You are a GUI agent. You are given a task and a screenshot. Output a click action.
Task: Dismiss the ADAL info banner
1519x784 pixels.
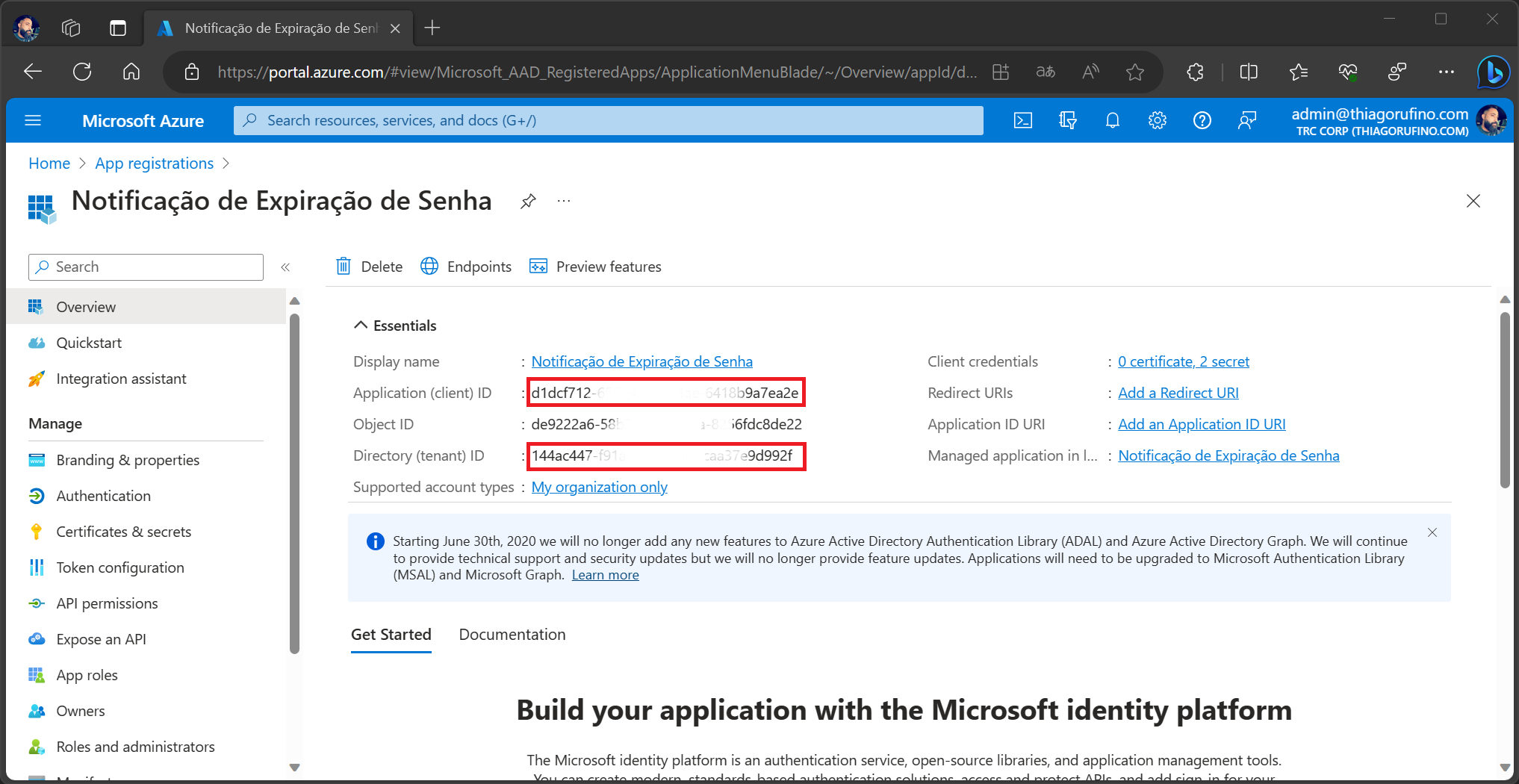pyautogui.click(x=1432, y=532)
